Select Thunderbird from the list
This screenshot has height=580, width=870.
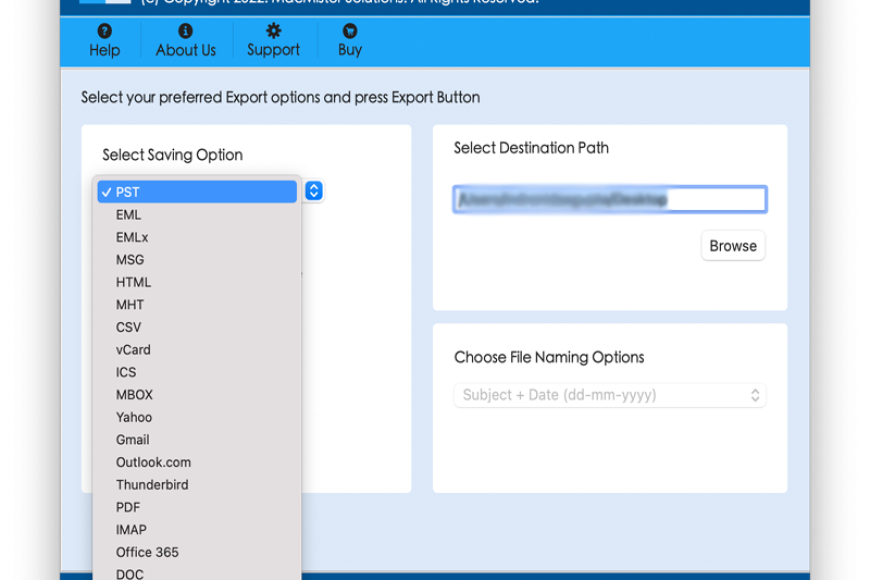tap(152, 485)
